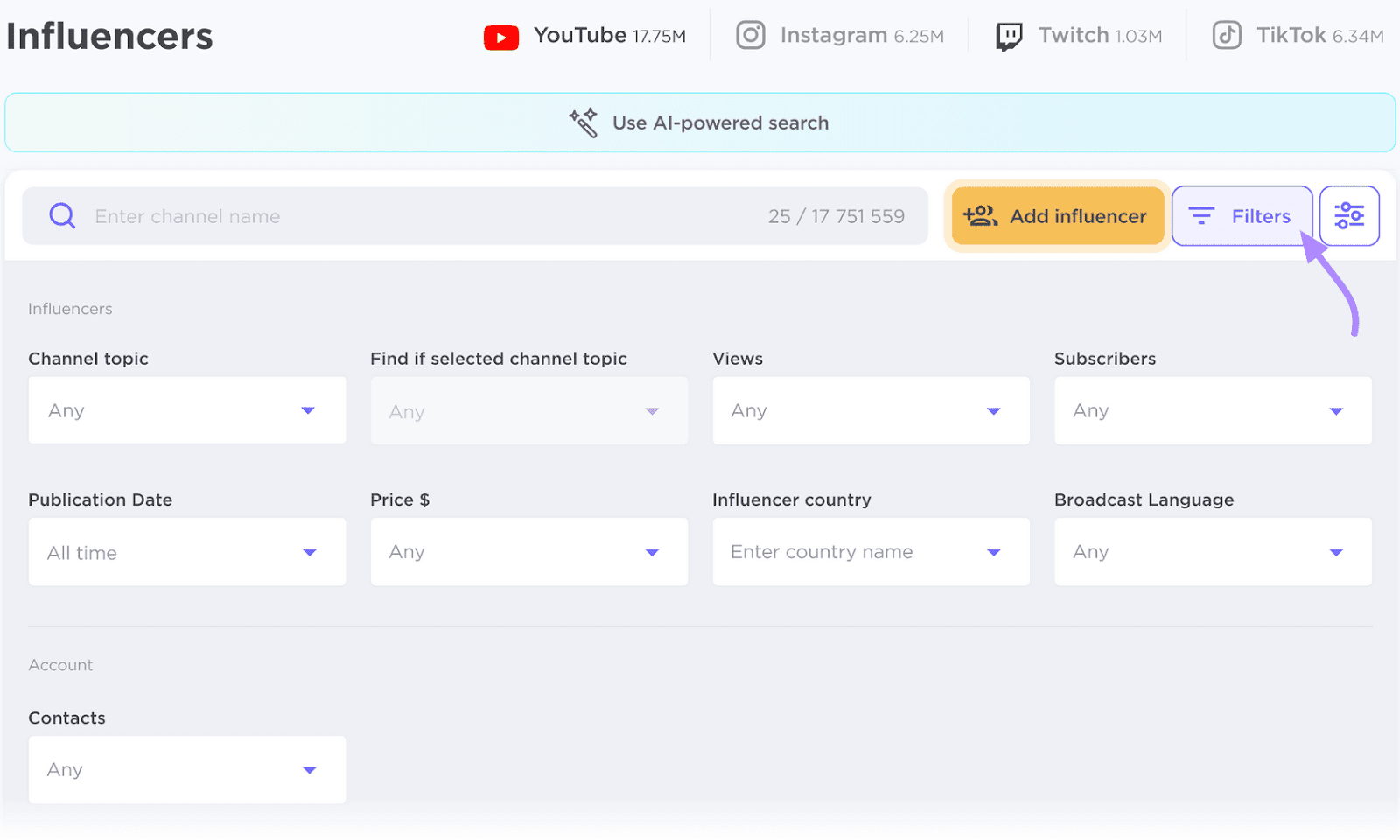Open the sliders settings icon beside Filters
Image resolution: width=1400 pixels, height=840 pixels.
pos(1349,215)
